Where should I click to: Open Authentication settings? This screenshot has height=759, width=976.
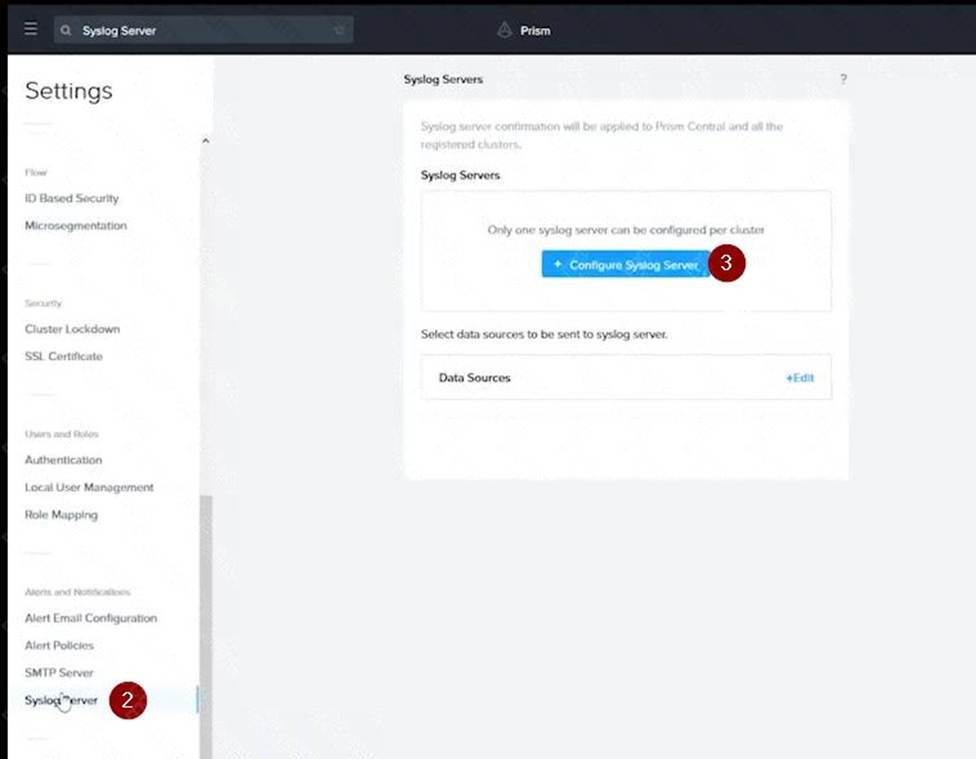(63, 460)
